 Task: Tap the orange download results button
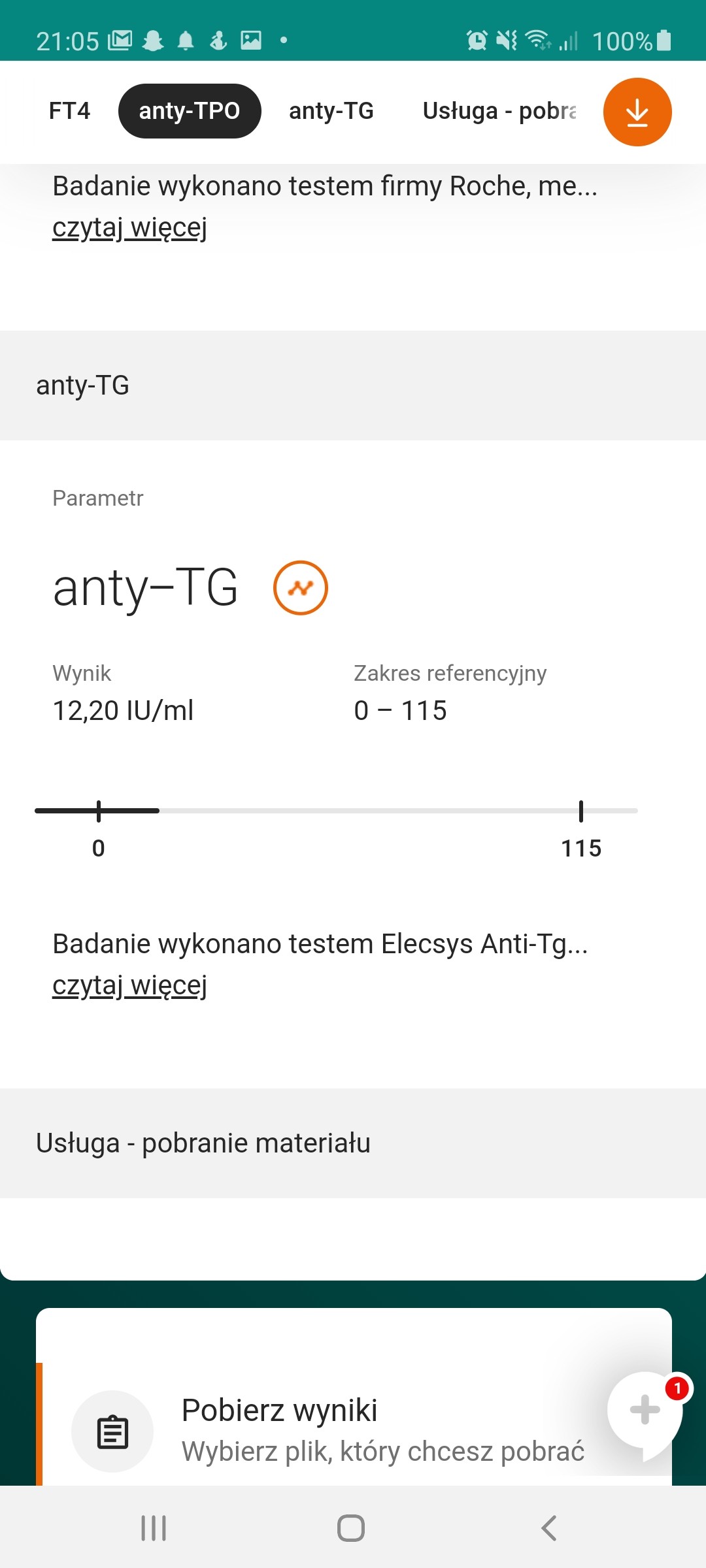[637, 112]
